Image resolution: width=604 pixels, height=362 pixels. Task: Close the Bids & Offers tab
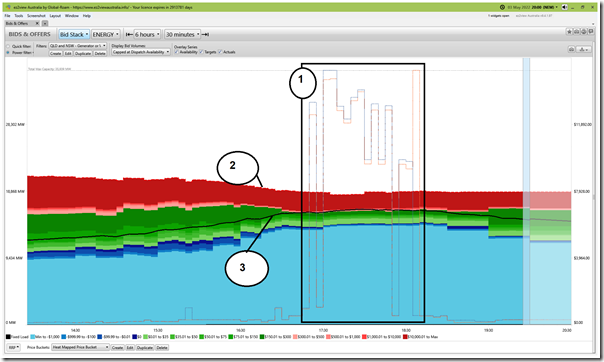coord(37,23)
